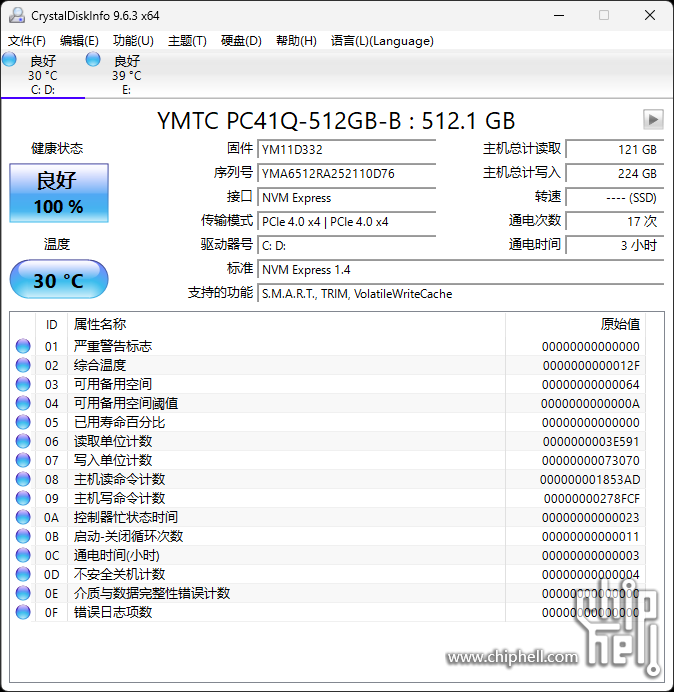Click the 属性名称 column header
The height and width of the screenshot is (692, 674).
pyautogui.click(x=286, y=325)
